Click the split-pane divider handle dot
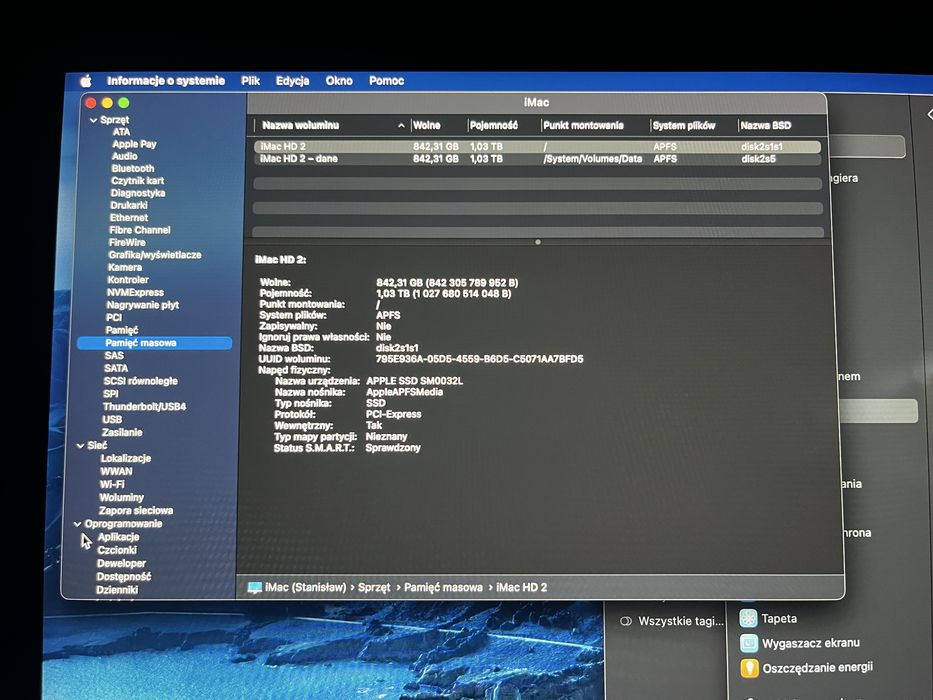This screenshot has width=933, height=700. click(x=538, y=242)
